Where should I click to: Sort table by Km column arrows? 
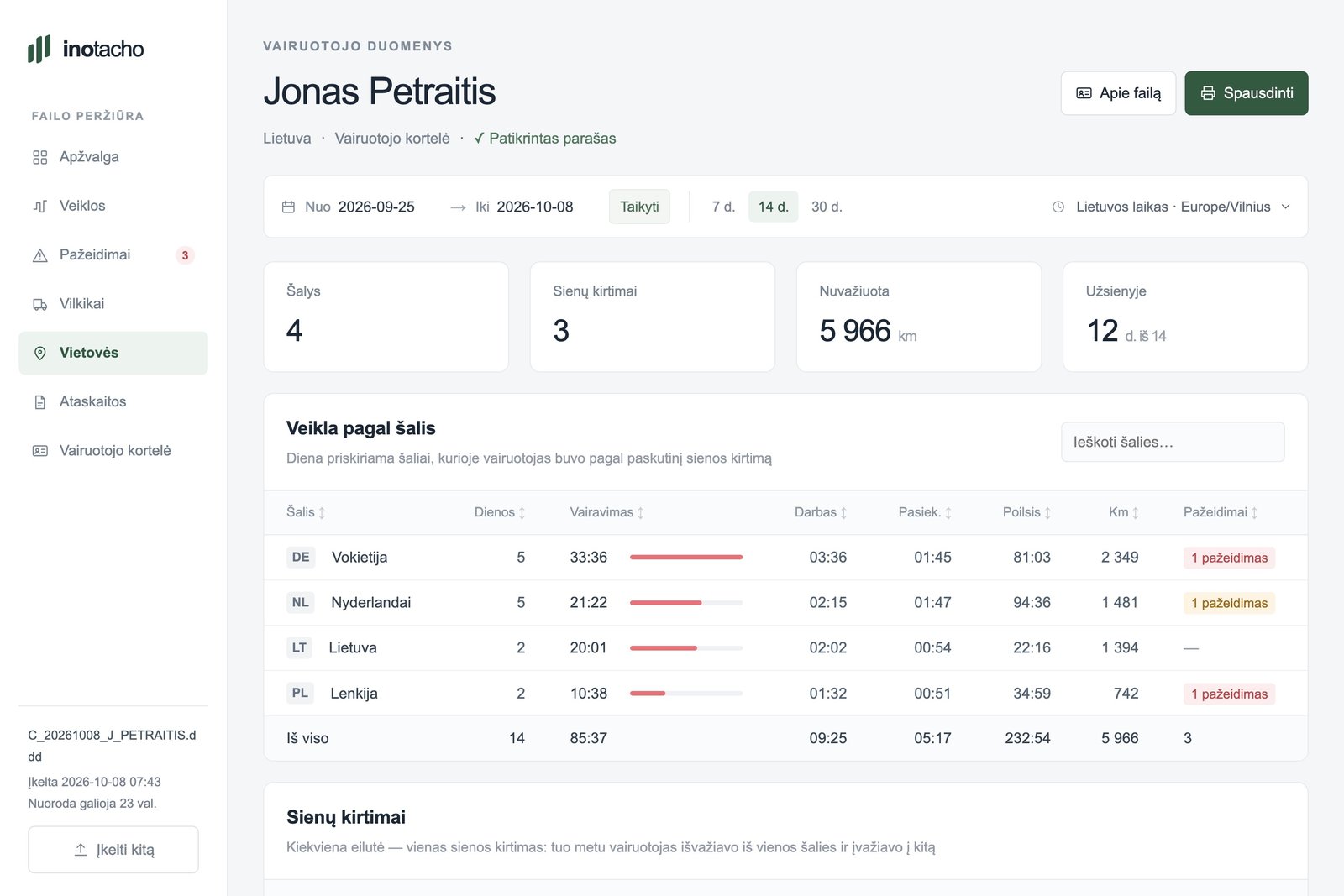tap(1135, 512)
